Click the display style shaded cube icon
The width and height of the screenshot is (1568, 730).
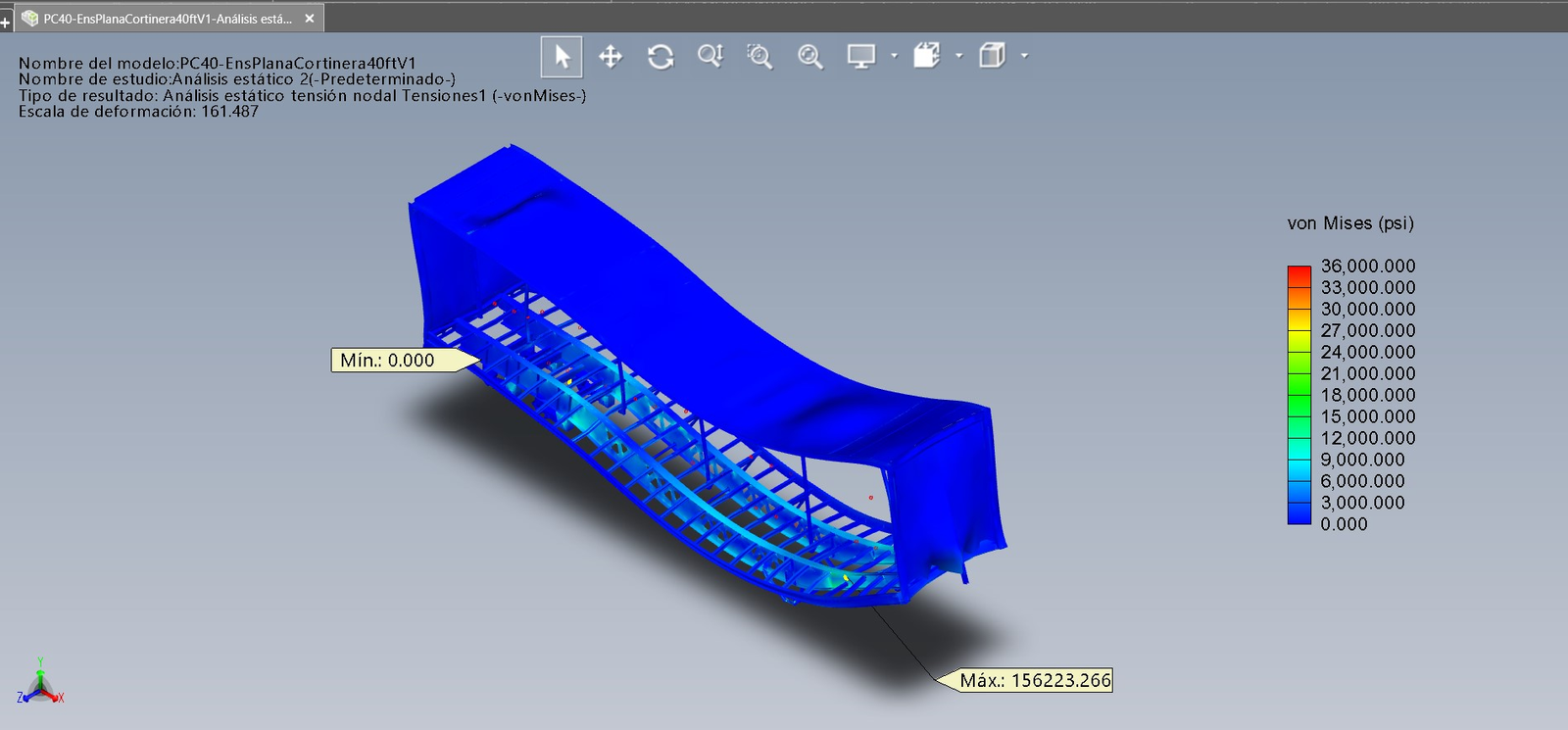pyautogui.click(x=992, y=56)
